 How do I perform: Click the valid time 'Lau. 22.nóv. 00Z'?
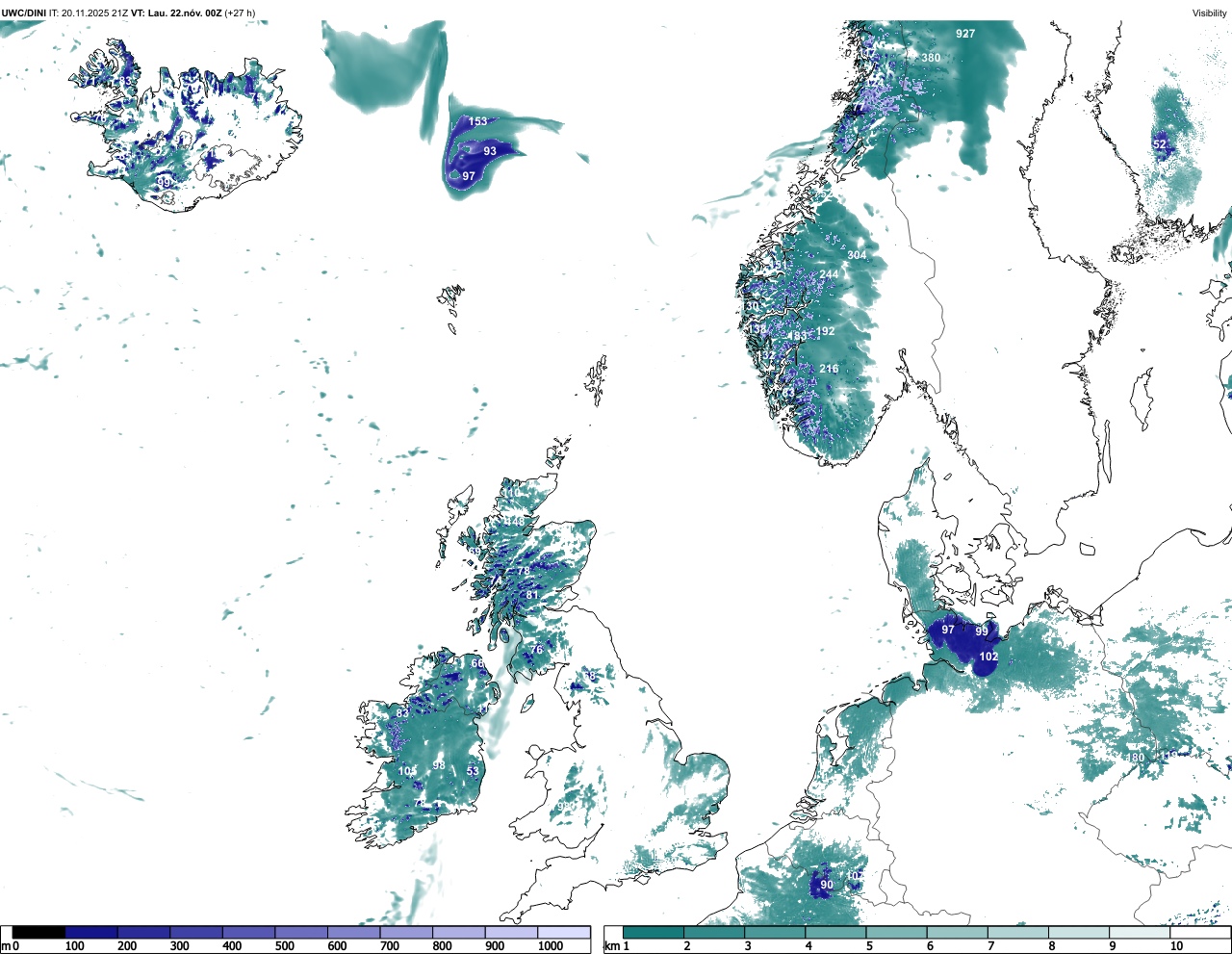(x=184, y=13)
